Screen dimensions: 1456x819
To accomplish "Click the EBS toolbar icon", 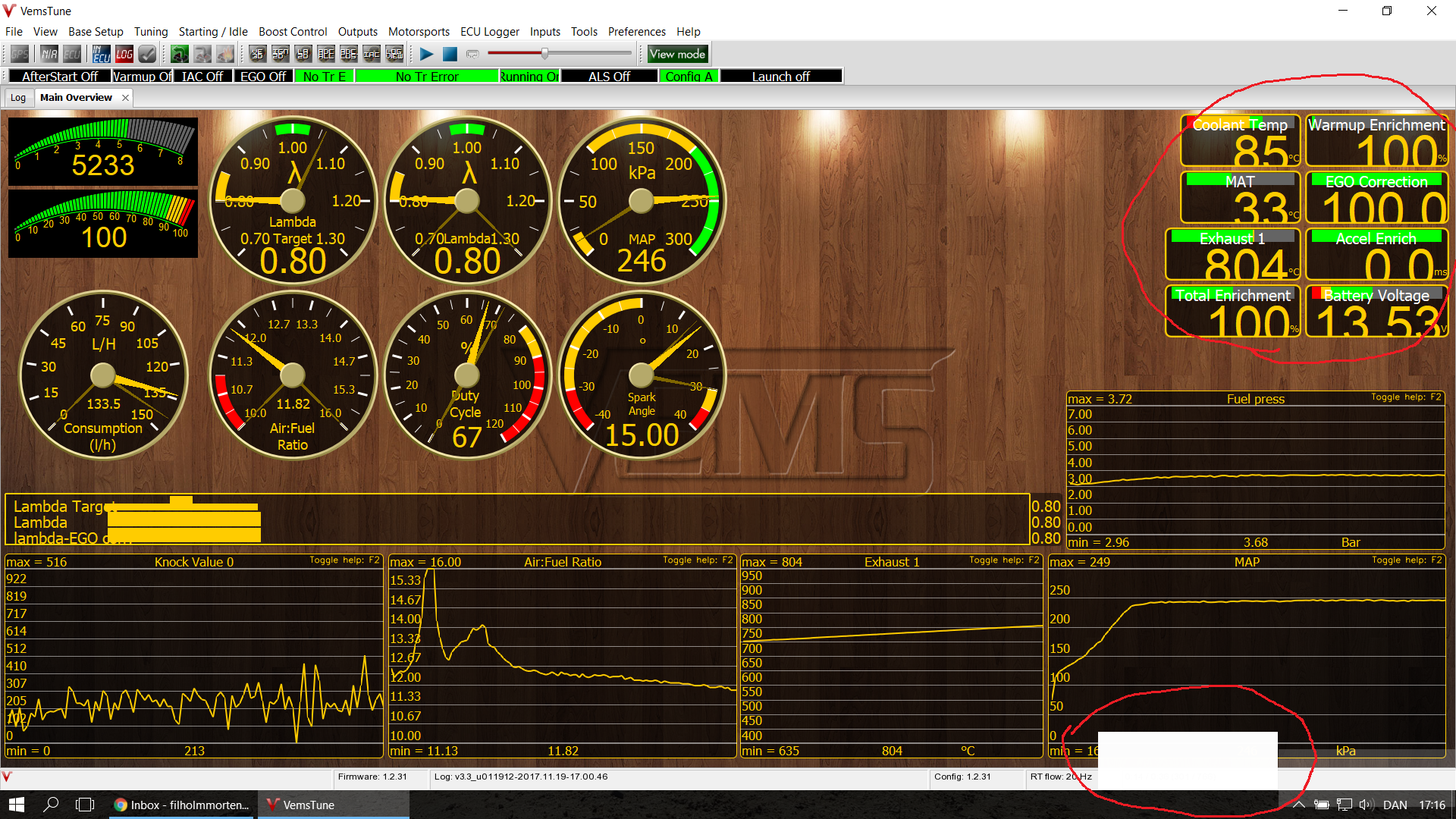I will pyautogui.click(x=349, y=54).
